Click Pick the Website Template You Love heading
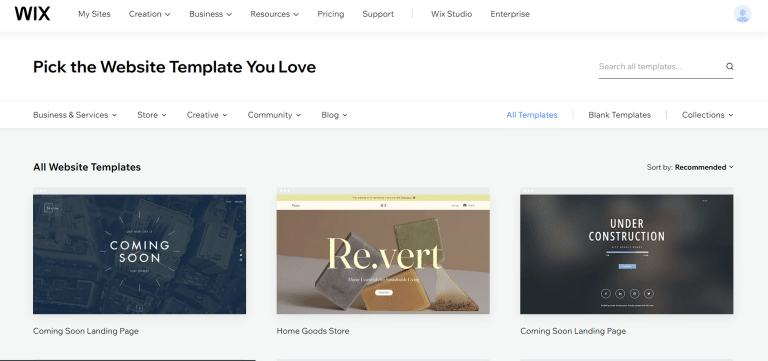 (174, 67)
